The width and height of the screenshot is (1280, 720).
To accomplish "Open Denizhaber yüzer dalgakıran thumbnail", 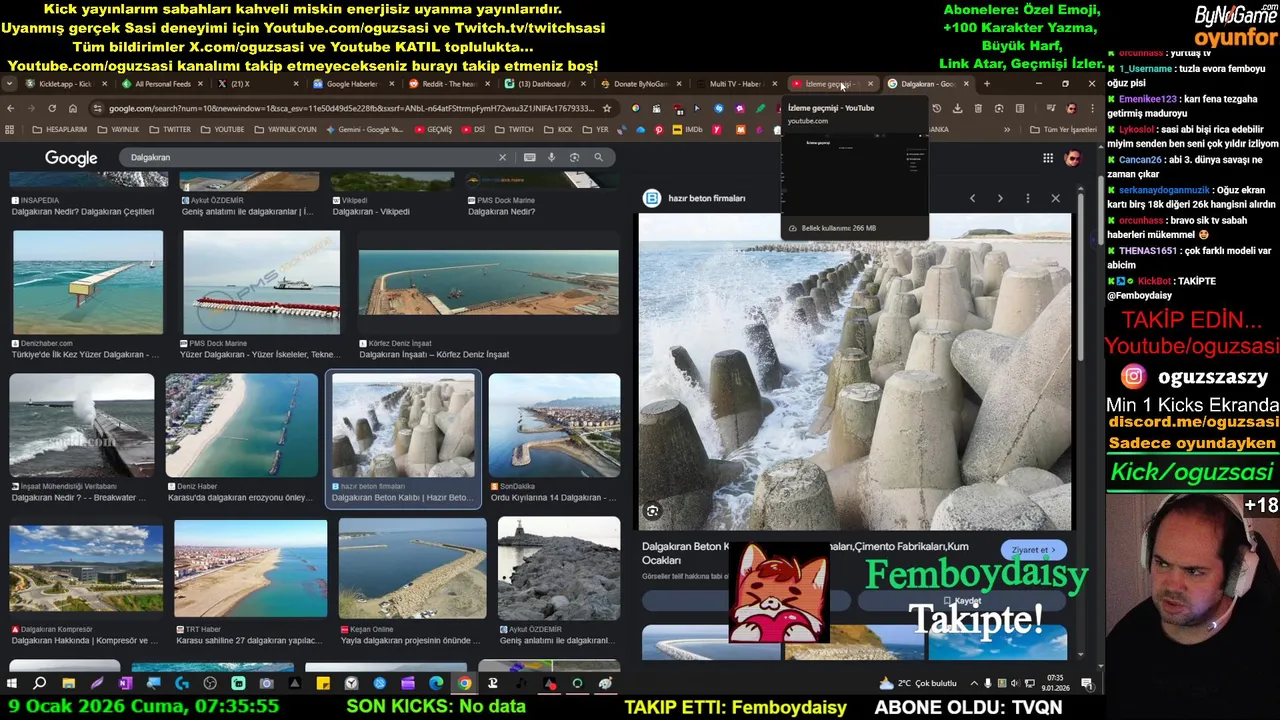I will click(x=88, y=282).
